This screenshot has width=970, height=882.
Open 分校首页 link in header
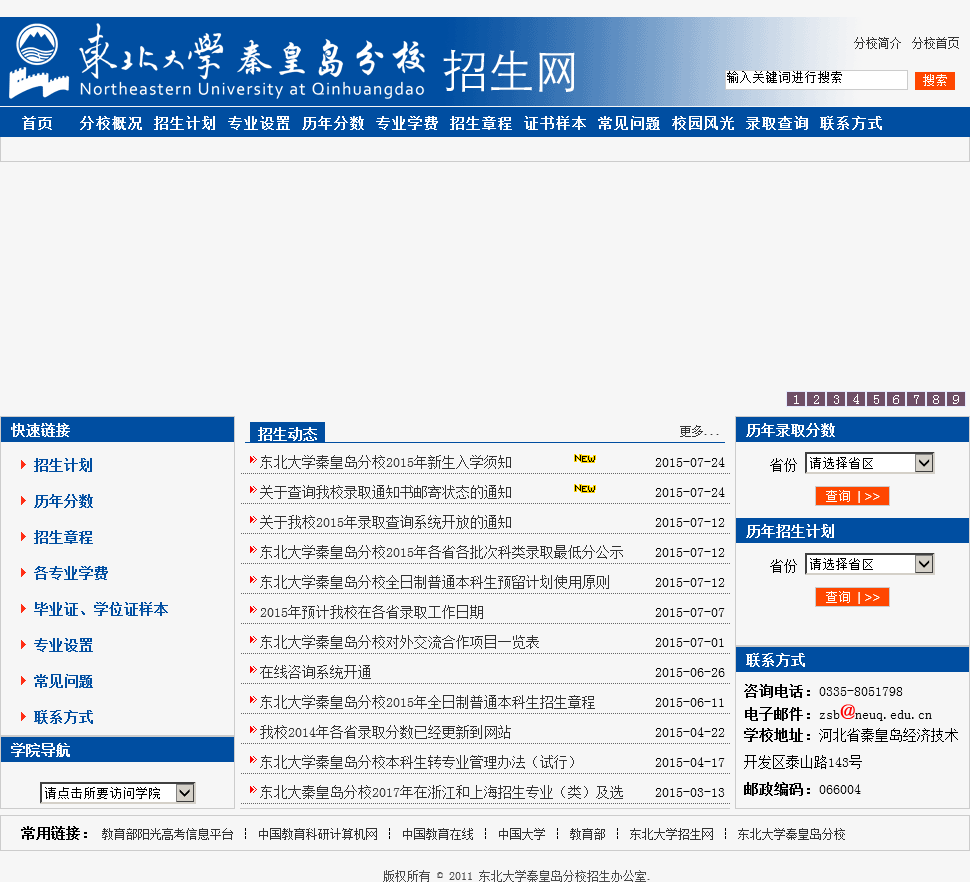click(935, 43)
